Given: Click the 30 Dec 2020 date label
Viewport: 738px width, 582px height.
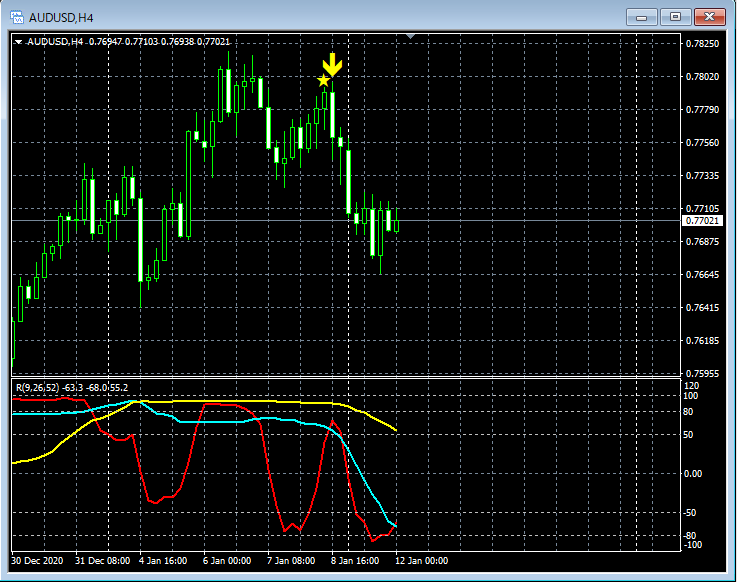Looking at the screenshot, I should tap(40, 560).
